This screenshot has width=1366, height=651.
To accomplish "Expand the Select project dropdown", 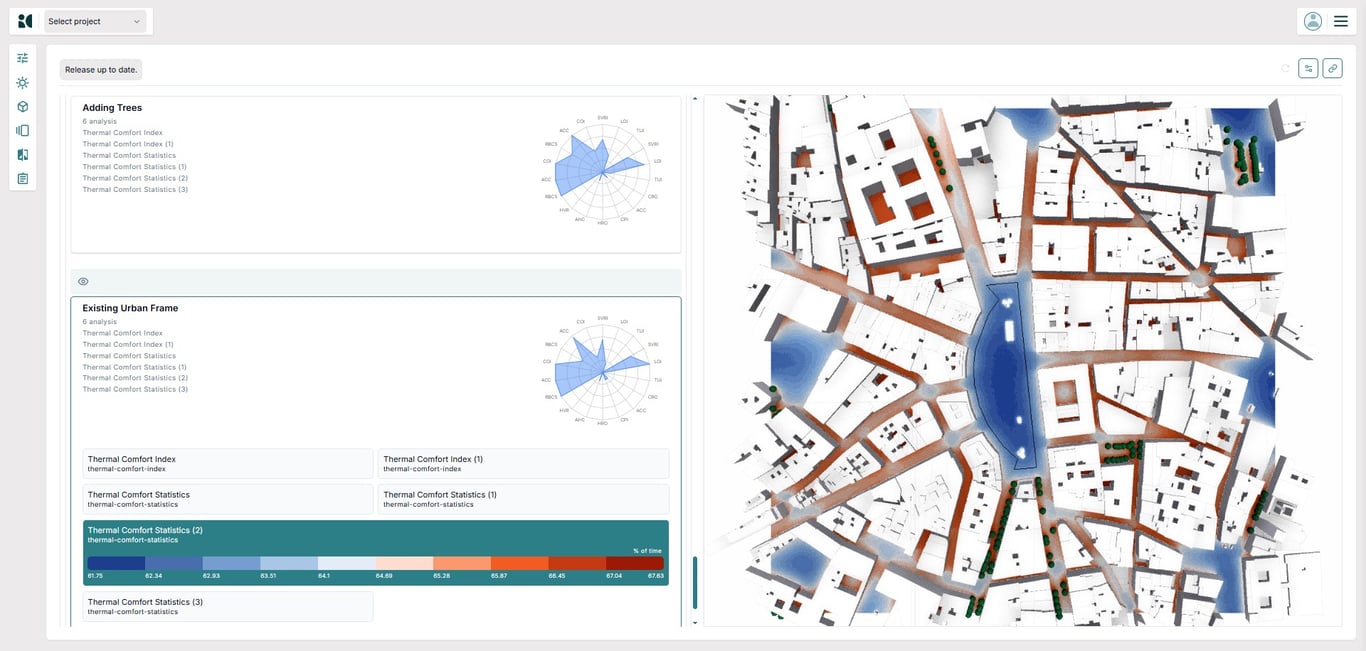I will [x=95, y=21].
